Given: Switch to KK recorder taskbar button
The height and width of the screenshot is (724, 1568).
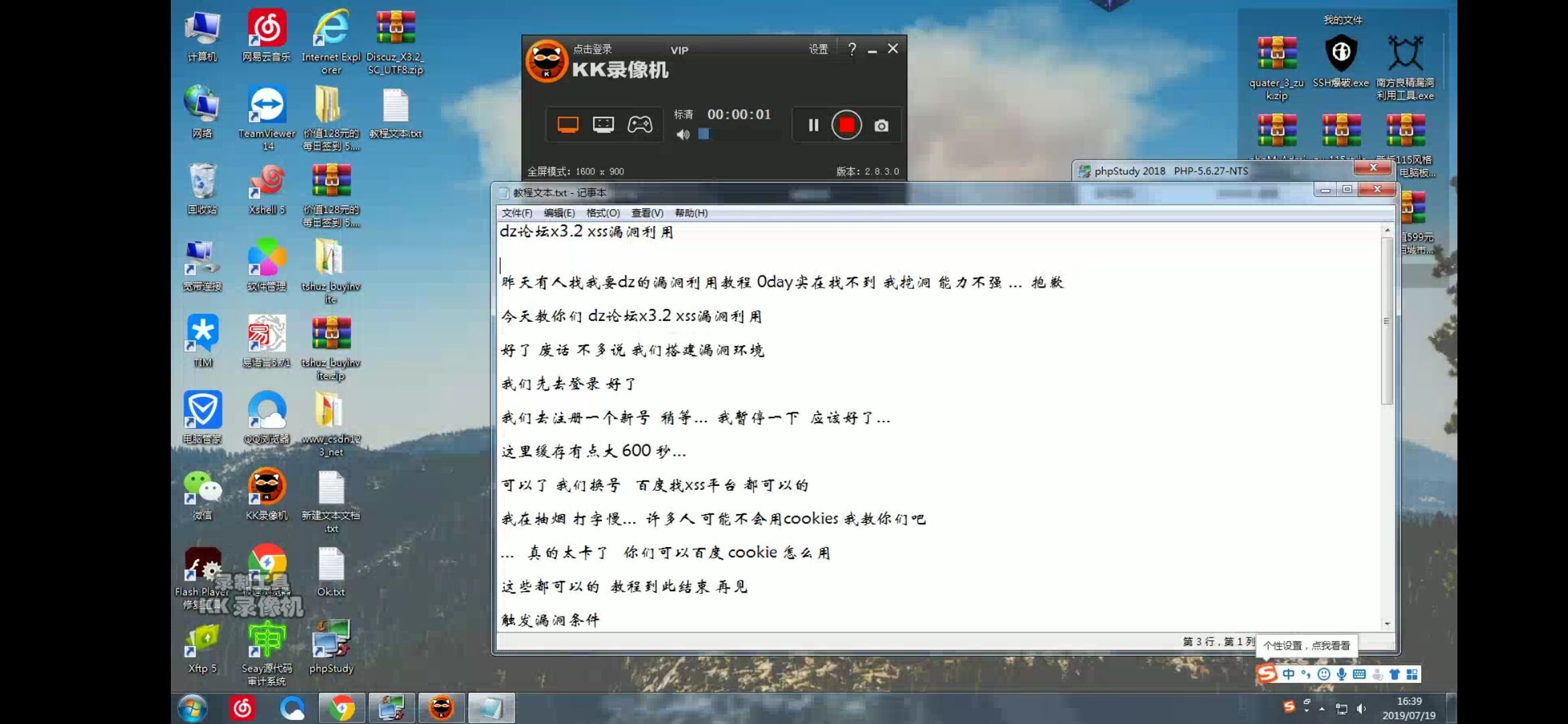Looking at the screenshot, I should (441, 708).
